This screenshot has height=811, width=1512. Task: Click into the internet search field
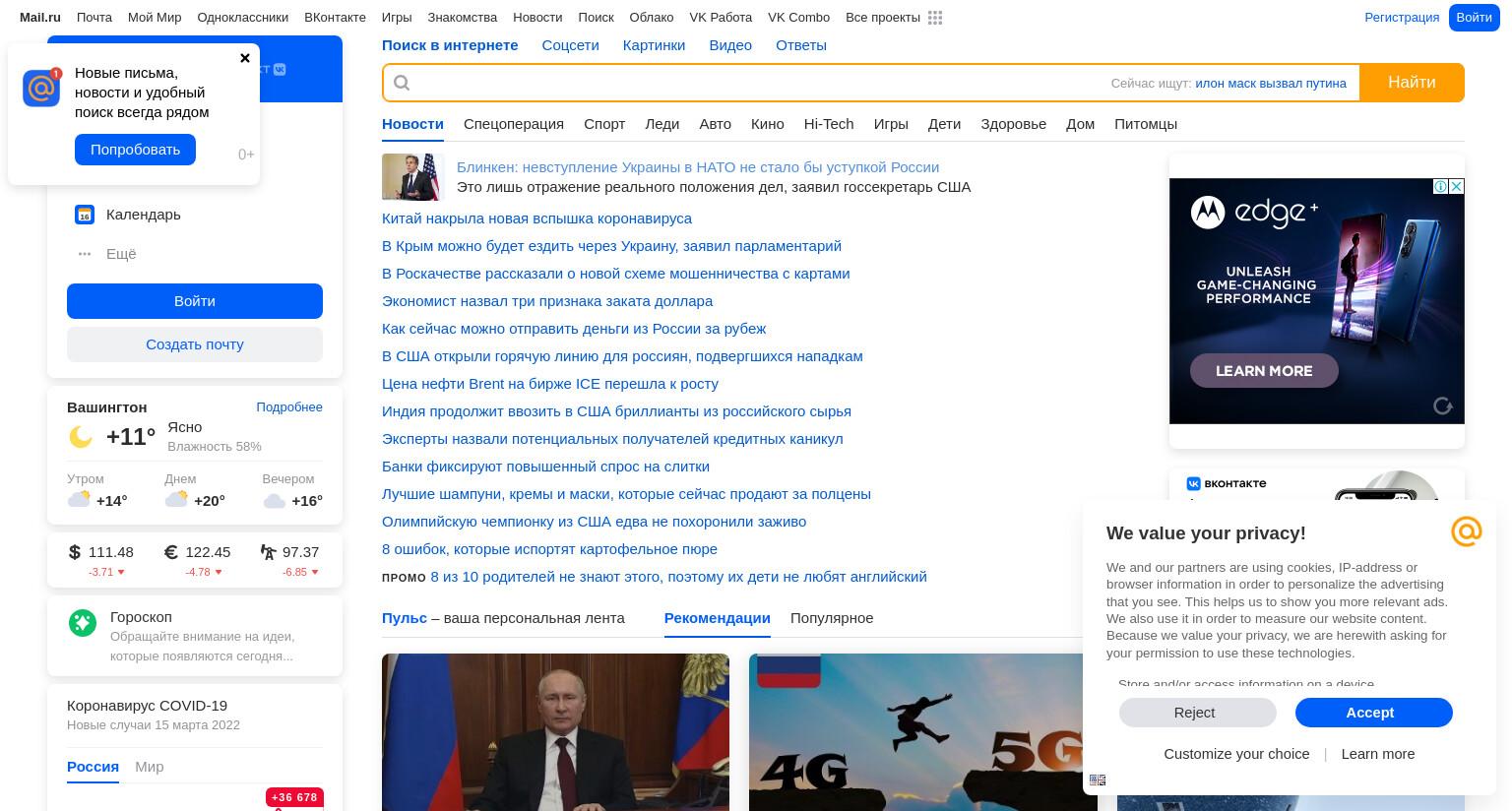click(758, 83)
